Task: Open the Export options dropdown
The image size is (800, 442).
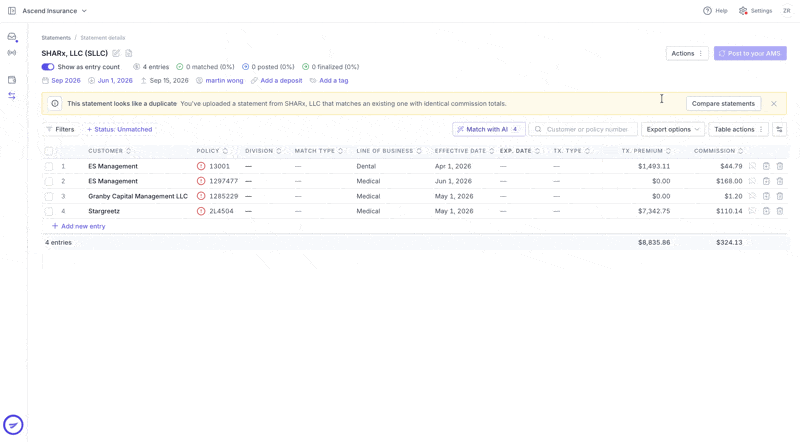Action: click(673, 130)
